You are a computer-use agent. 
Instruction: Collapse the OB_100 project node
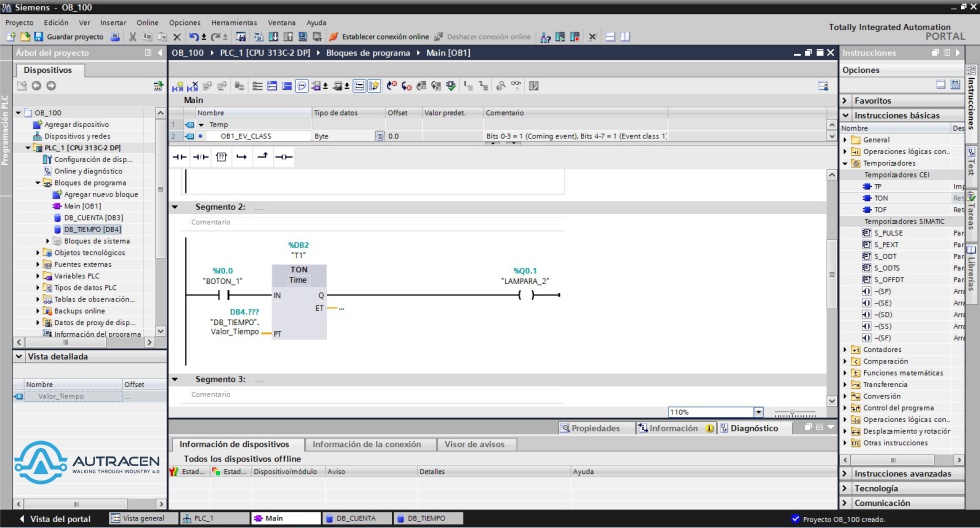click(x=19, y=113)
